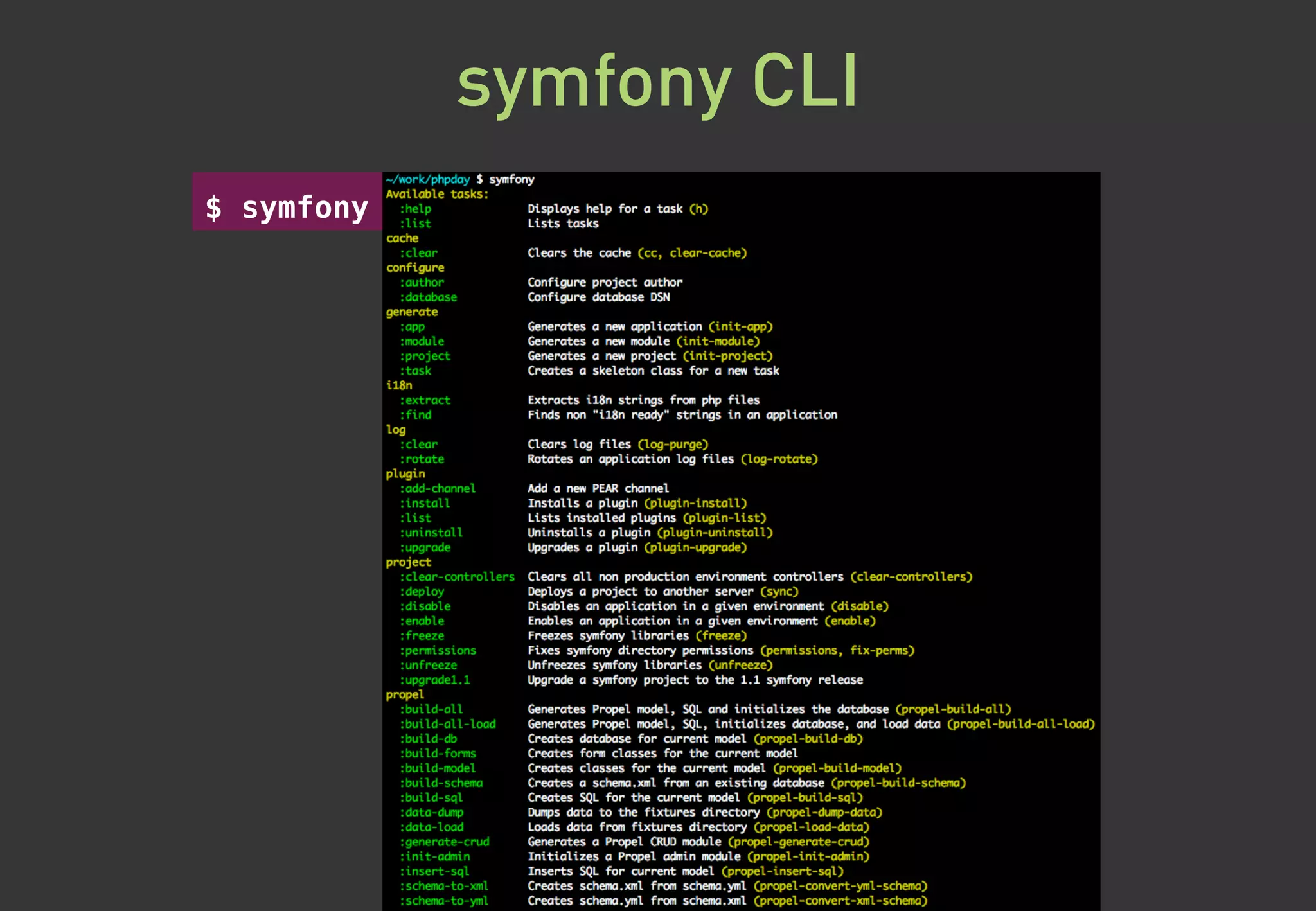The height and width of the screenshot is (911, 1316).
Task: Select the ':build-all' task name
Action: click(x=431, y=710)
